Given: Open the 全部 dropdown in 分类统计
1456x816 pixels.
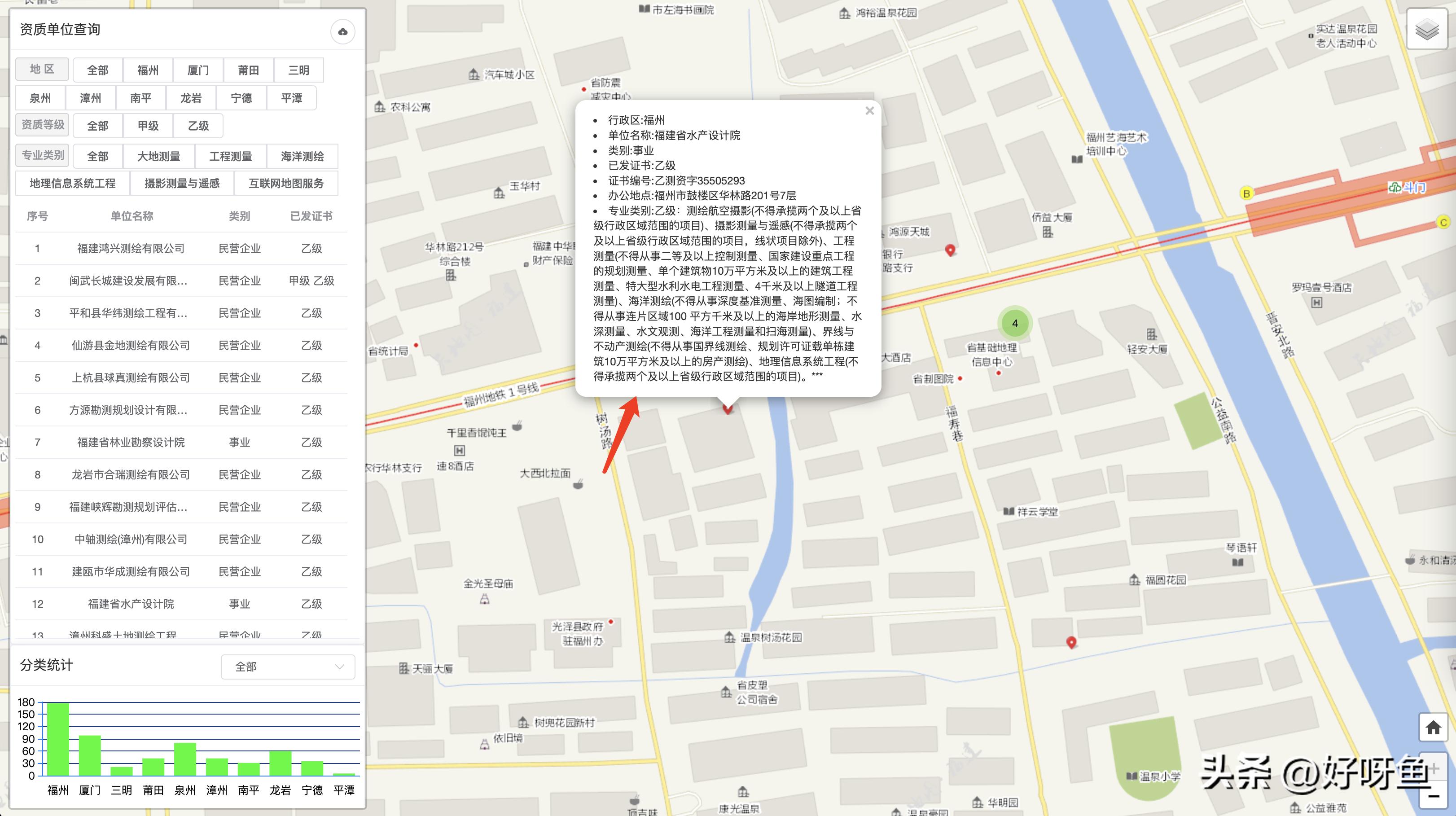Looking at the screenshot, I should point(288,667).
